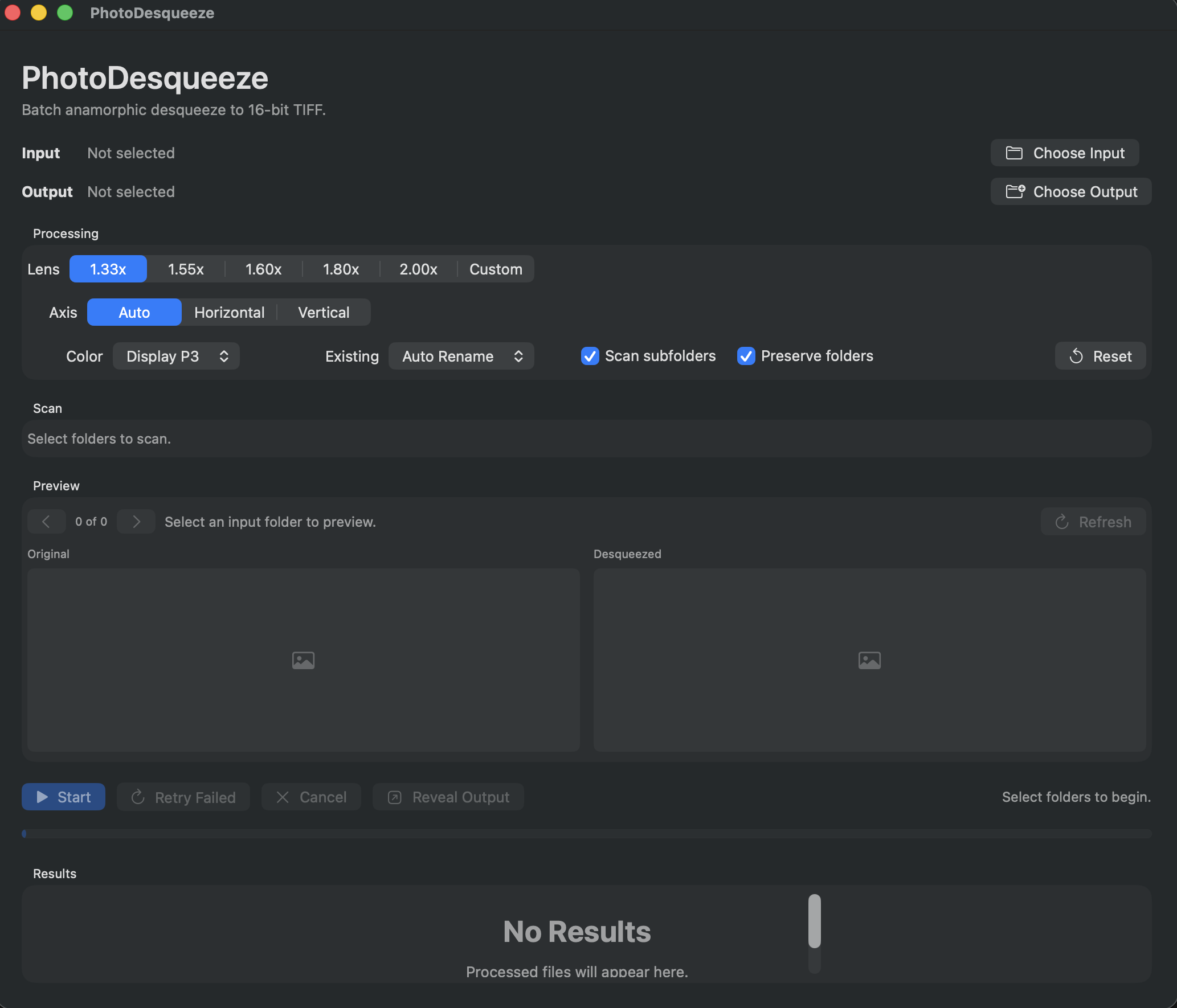Image resolution: width=1177 pixels, height=1008 pixels.
Task: Click the Reveal Output button label
Action: point(461,797)
